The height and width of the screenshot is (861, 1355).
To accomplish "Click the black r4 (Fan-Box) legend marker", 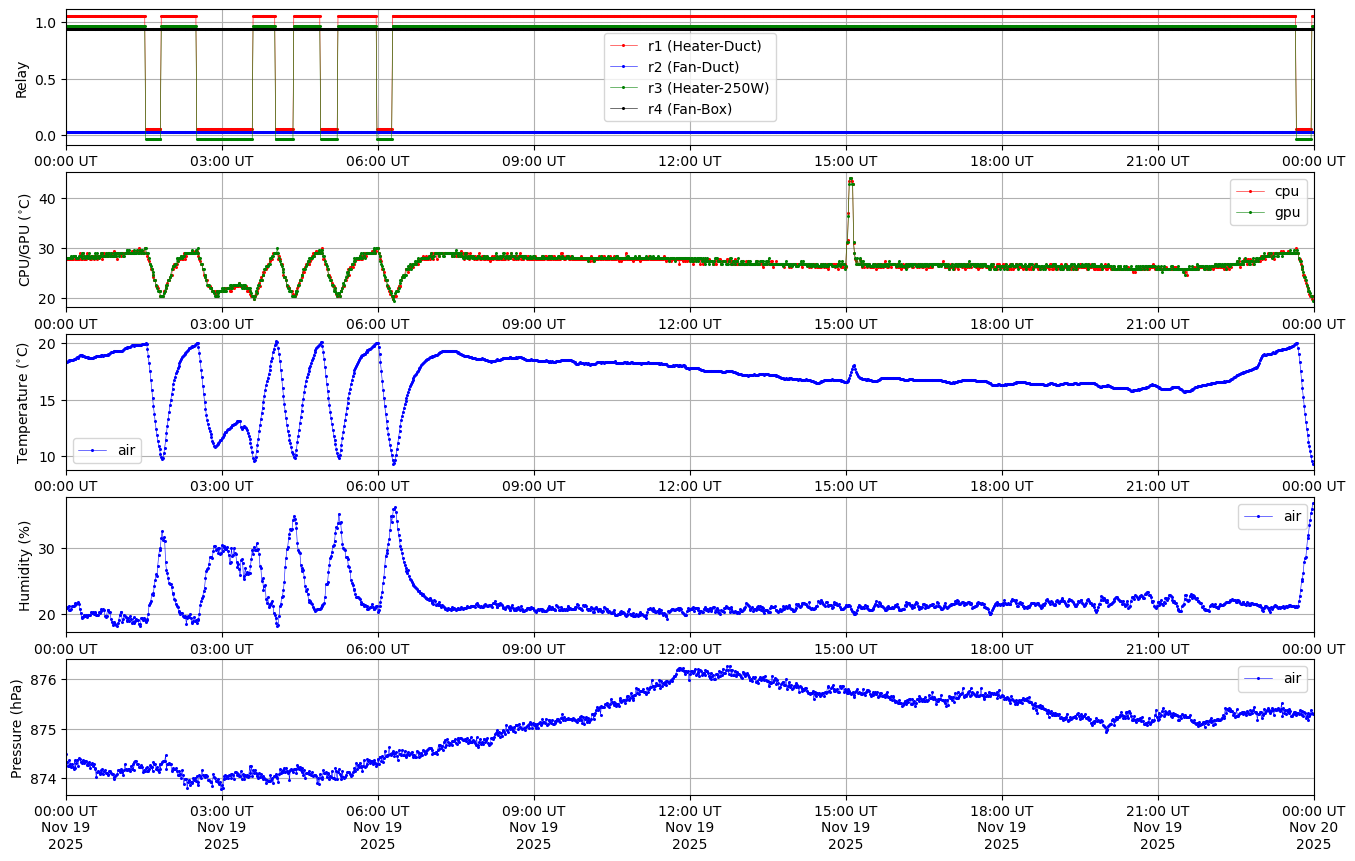I will coord(624,109).
